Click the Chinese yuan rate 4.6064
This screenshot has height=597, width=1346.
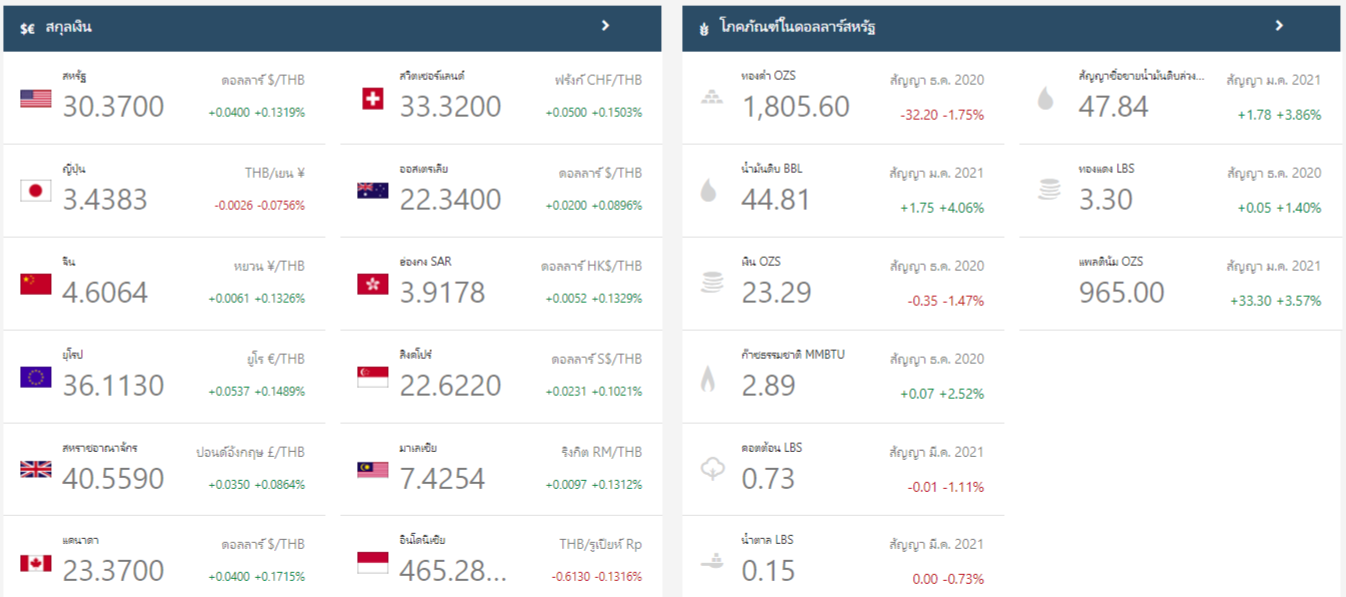(105, 292)
